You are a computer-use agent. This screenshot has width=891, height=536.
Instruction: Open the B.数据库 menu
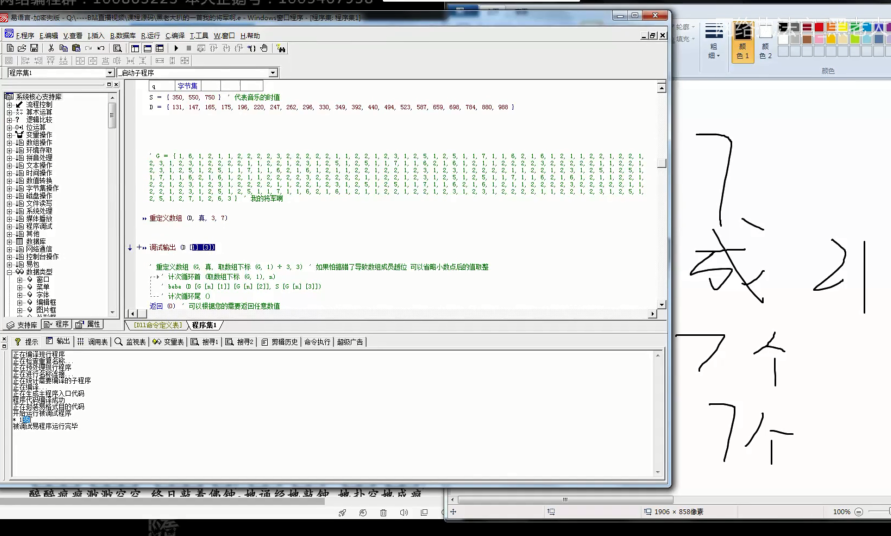coord(124,35)
